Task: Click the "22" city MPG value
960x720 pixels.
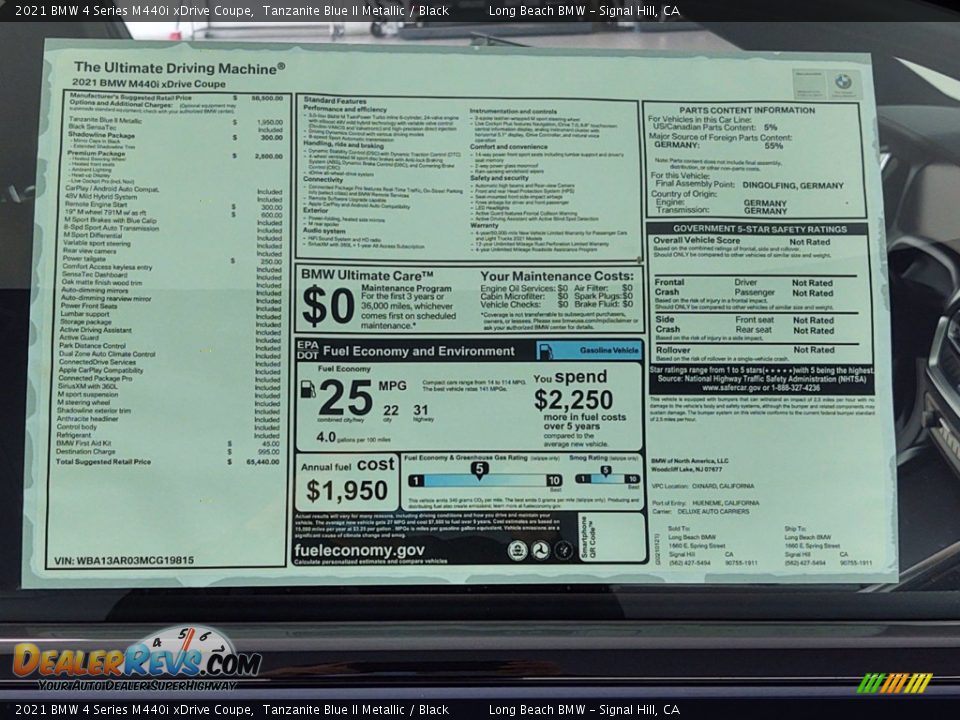Action: [x=391, y=410]
